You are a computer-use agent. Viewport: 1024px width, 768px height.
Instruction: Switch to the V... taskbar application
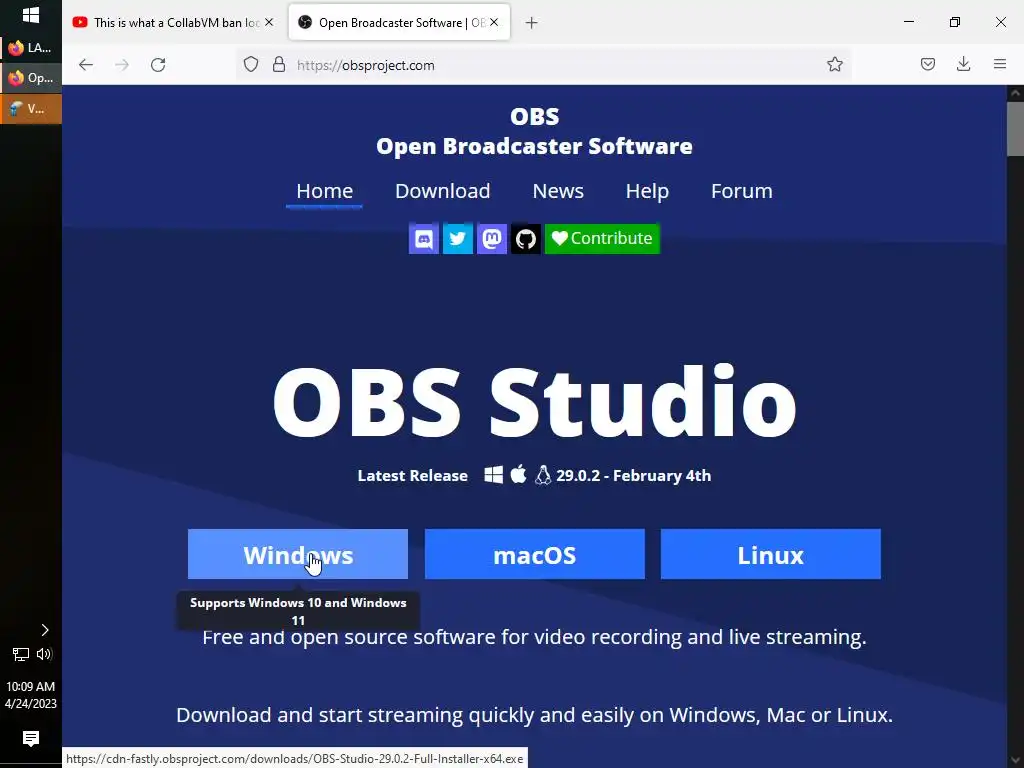31,108
